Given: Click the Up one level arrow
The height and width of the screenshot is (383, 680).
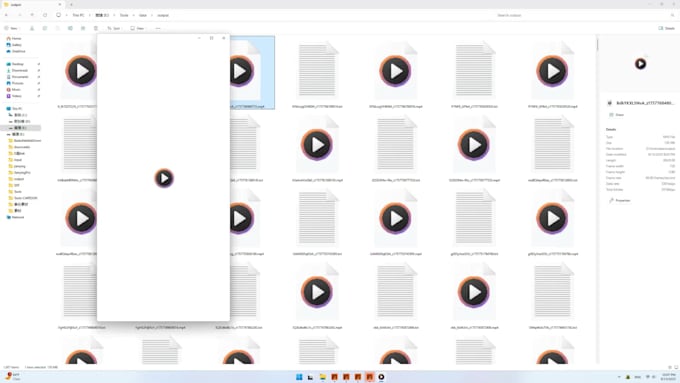Looking at the screenshot, I should pos(32,15).
